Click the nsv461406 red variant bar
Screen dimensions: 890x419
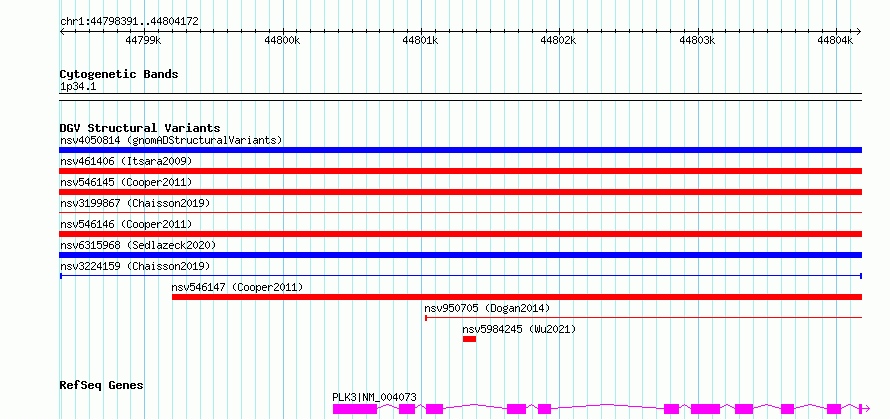[x=460, y=171]
